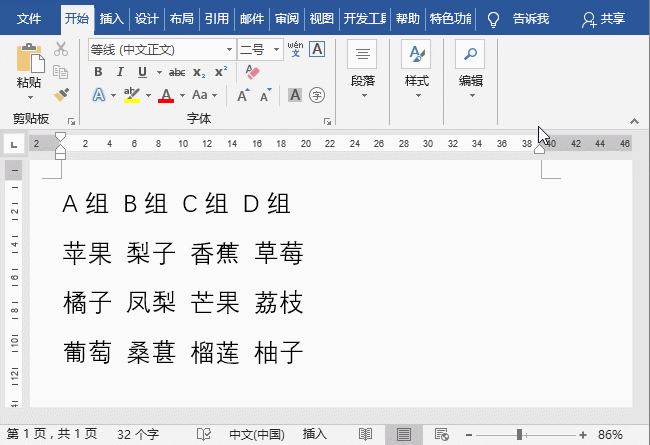650x445 pixels.
Task: Toggle character shading button
Action: 295,95
